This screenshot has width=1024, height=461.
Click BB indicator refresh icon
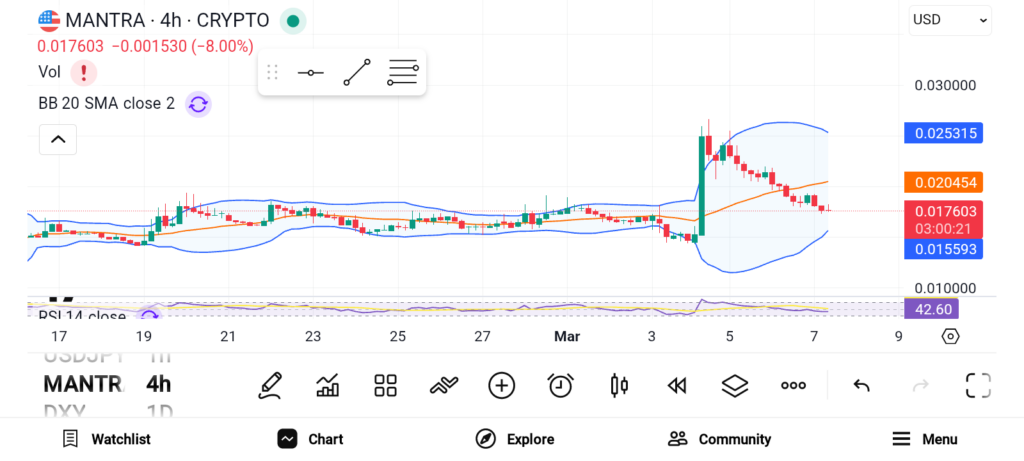click(198, 104)
